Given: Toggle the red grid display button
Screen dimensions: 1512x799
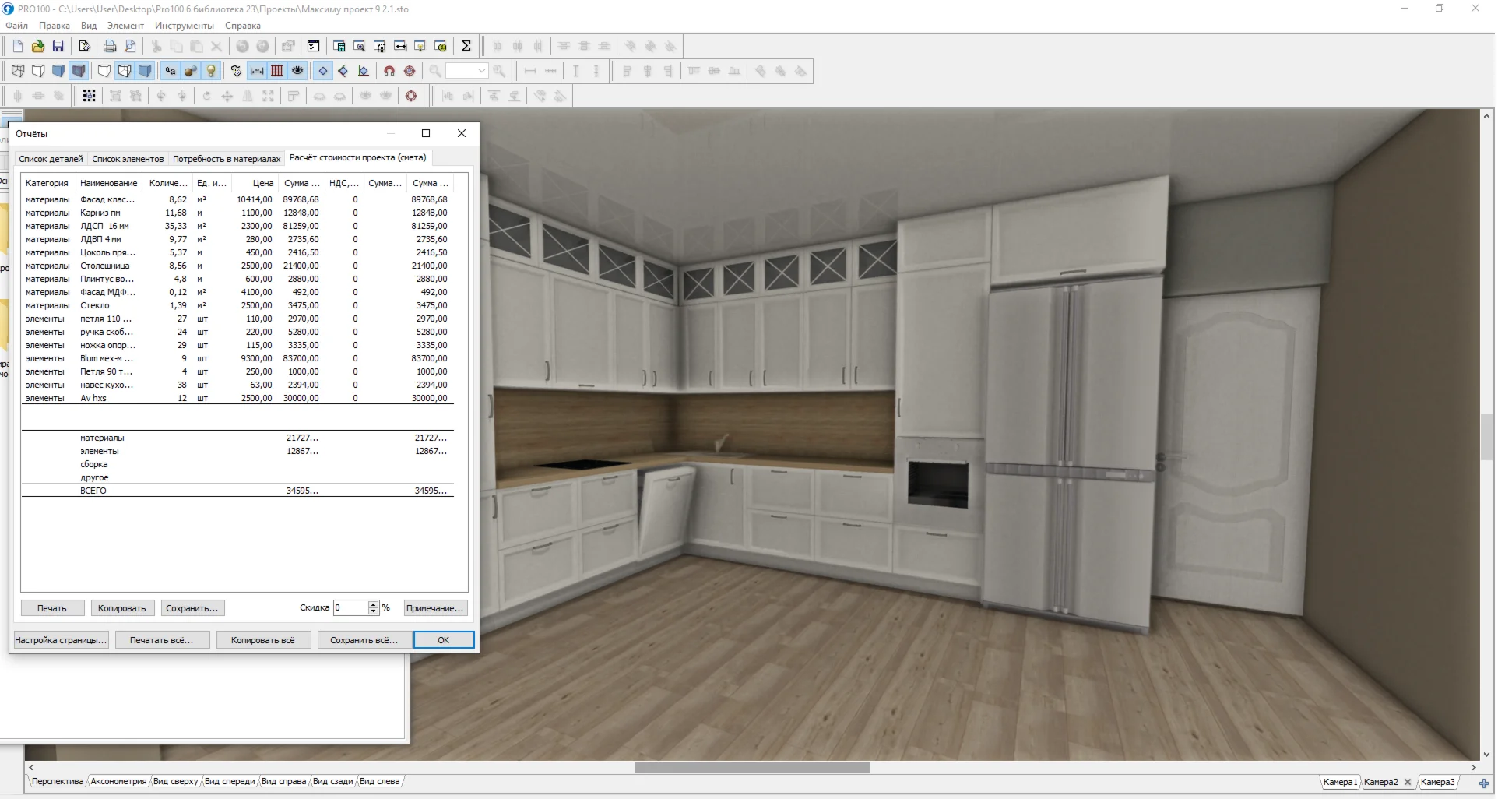Looking at the screenshot, I should point(277,72).
